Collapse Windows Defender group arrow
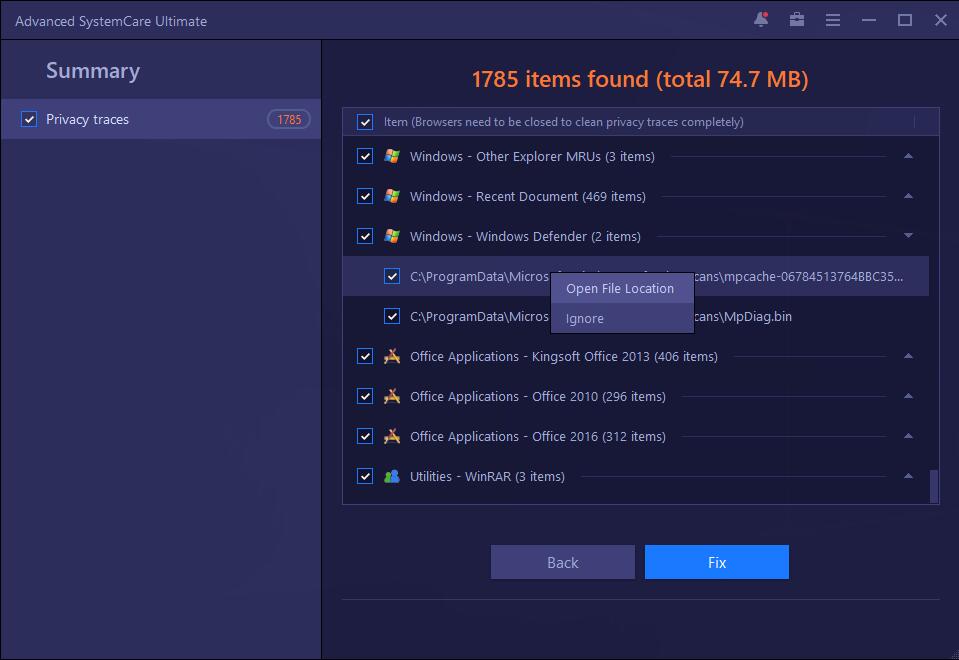The width and height of the screenshot is (959, 660). click(x=908, y=235)
